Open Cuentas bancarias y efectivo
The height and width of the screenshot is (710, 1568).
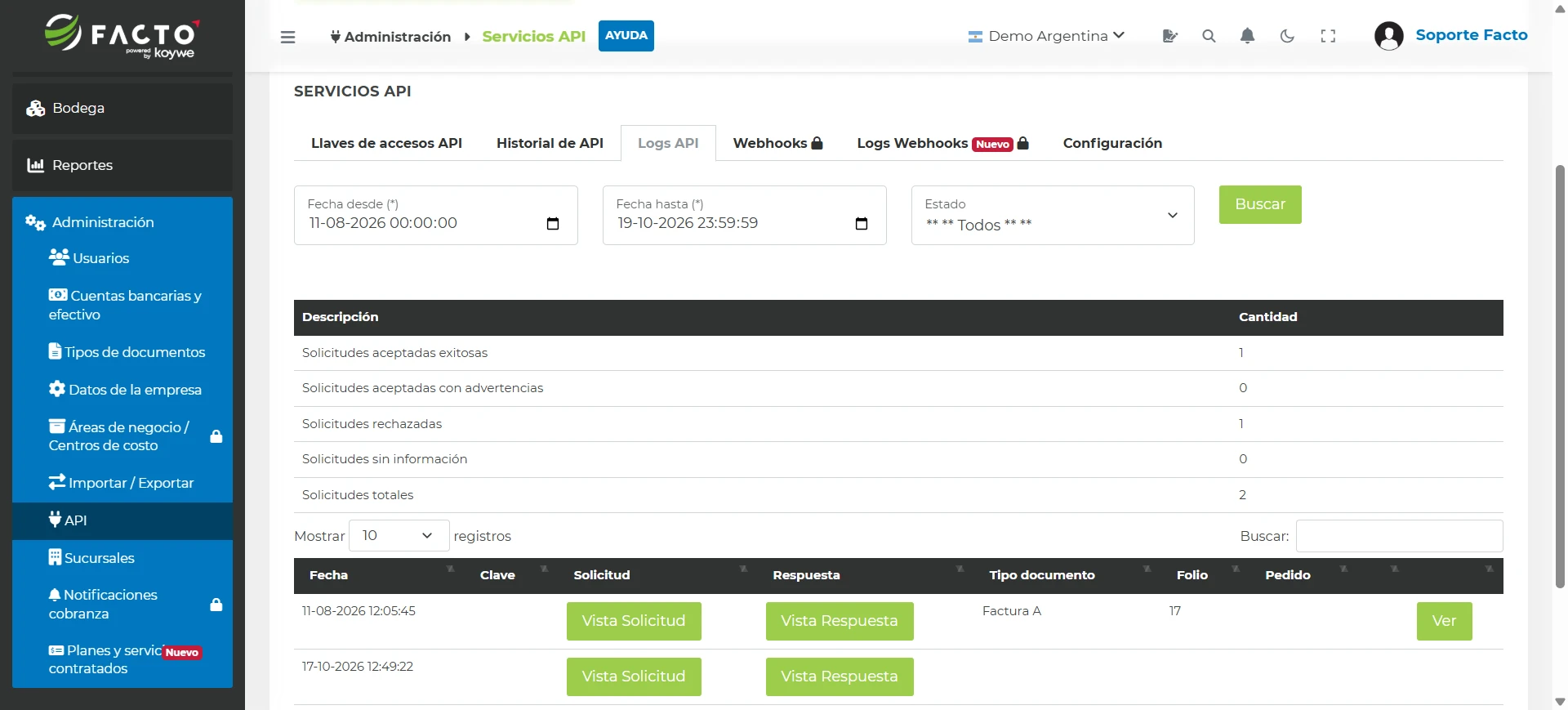point(122,305)
